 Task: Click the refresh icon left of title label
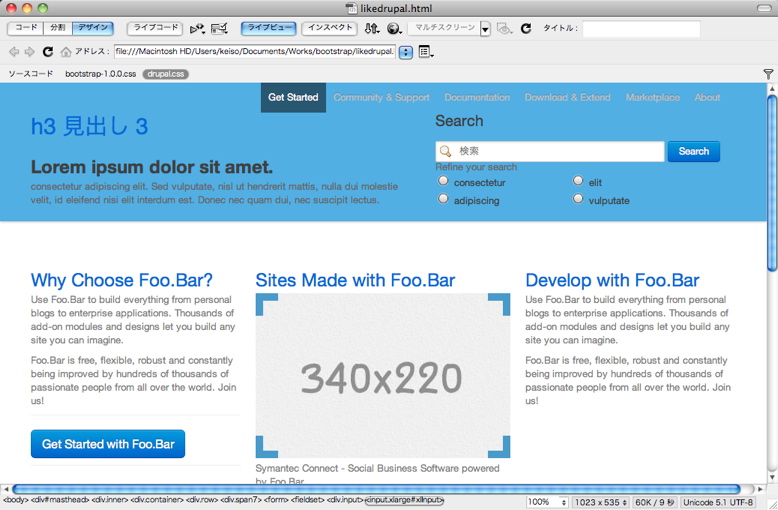526,29
